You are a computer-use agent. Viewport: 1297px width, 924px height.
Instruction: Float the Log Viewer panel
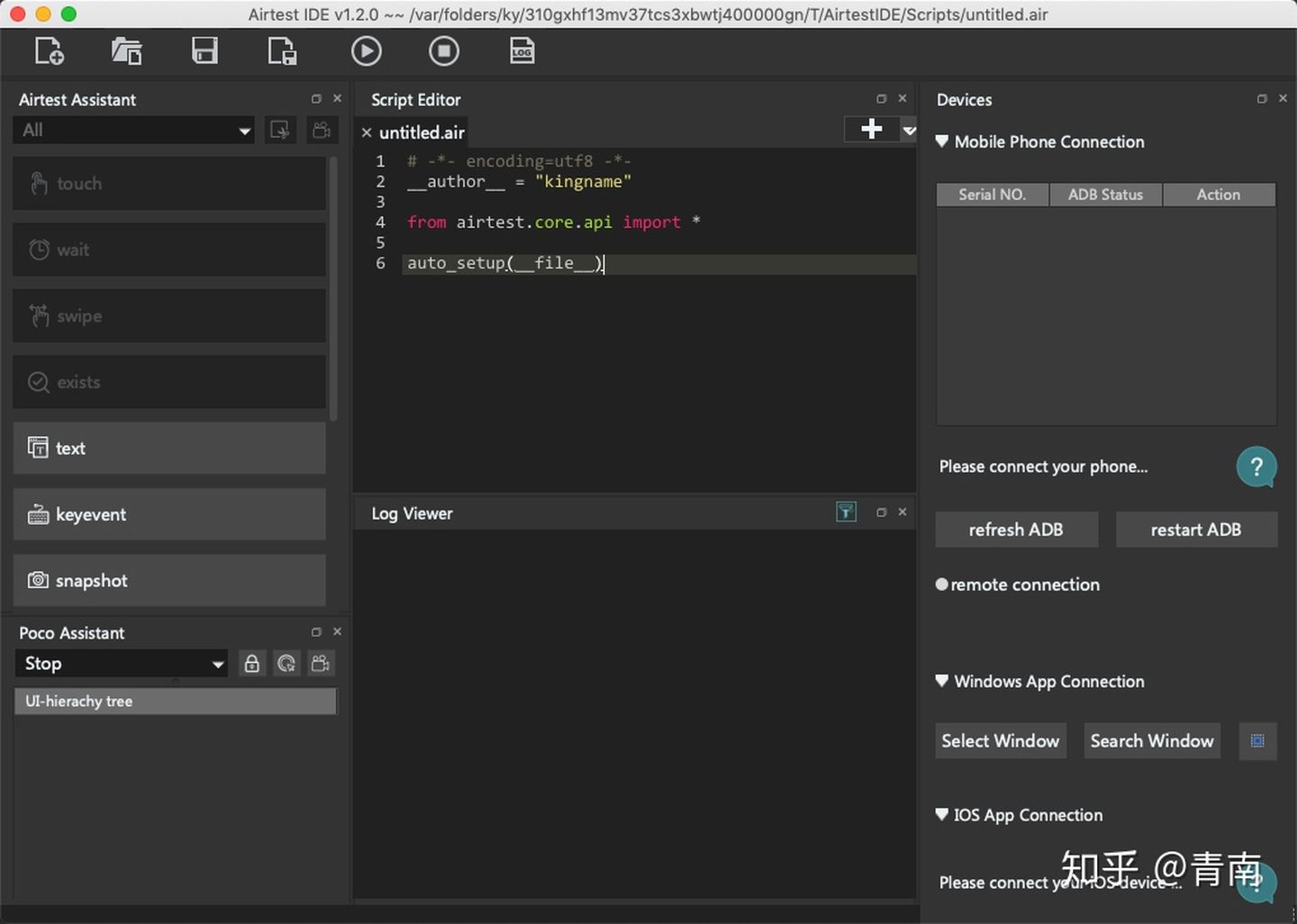(x=882, y=512)
